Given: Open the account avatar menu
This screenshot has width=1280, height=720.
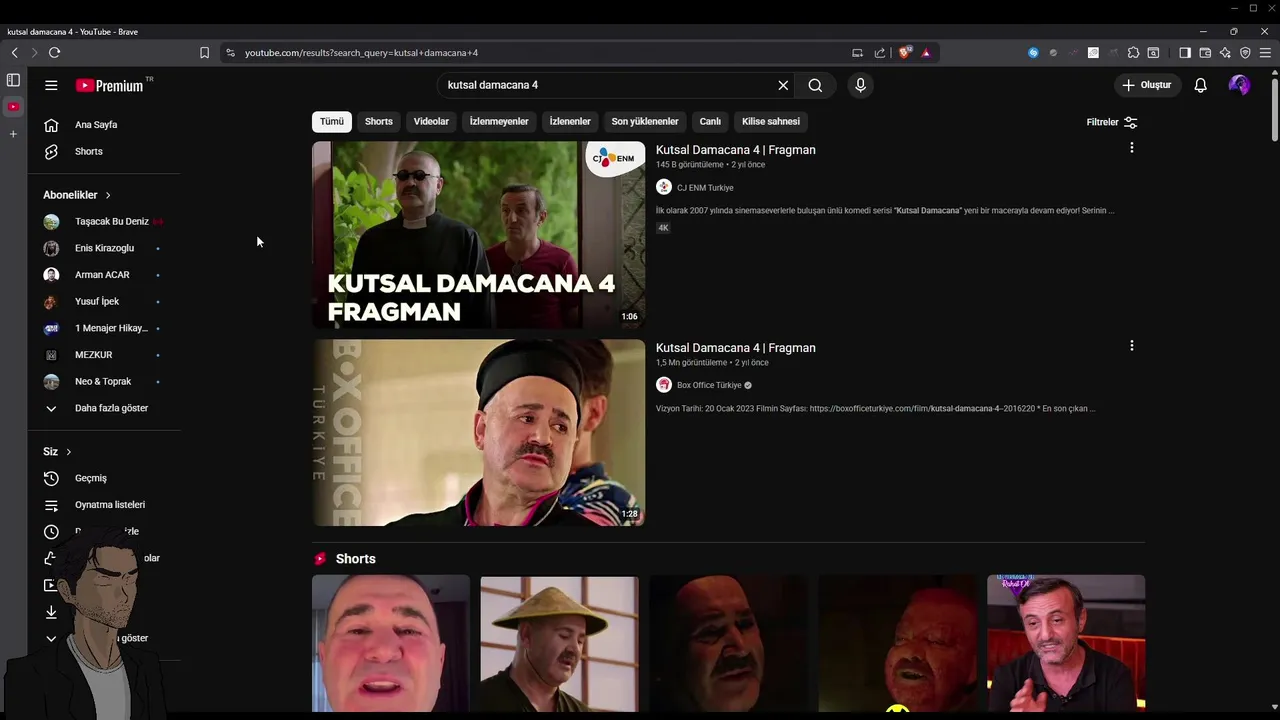Looking at the screenshot, I should point(1239,85).
